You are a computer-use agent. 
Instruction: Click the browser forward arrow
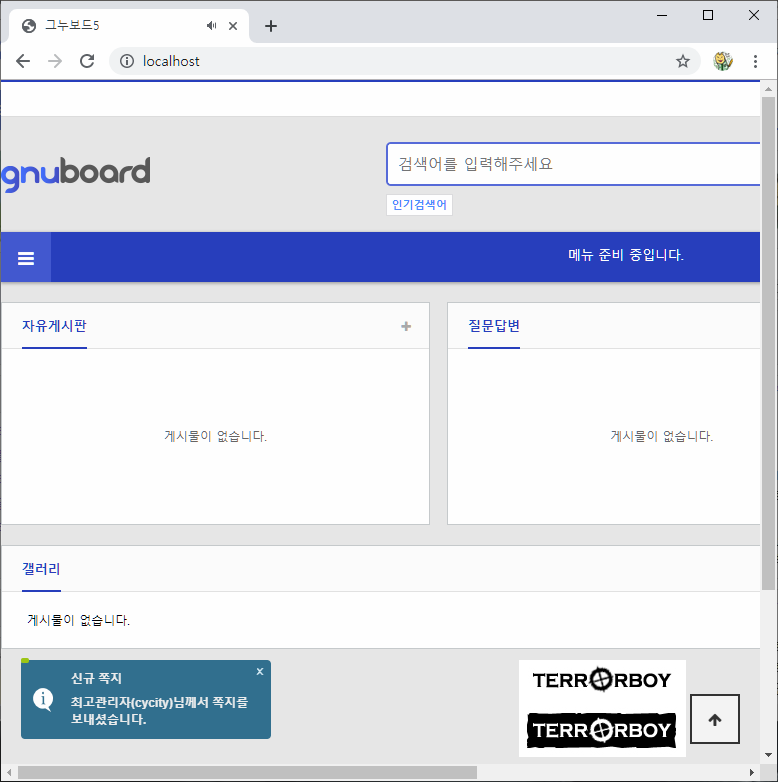coord(55,61)
